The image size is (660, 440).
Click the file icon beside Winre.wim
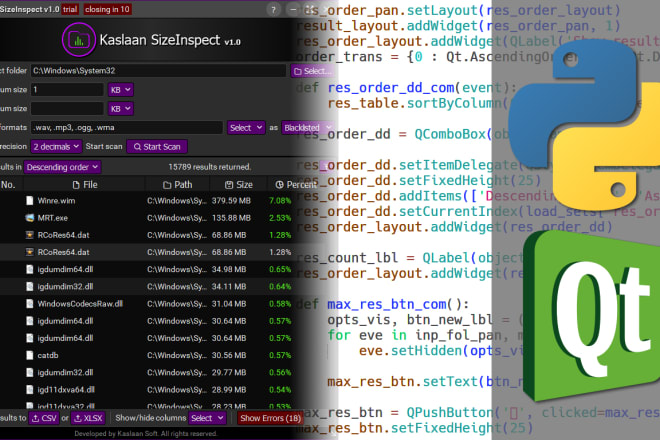click(29, 200)
